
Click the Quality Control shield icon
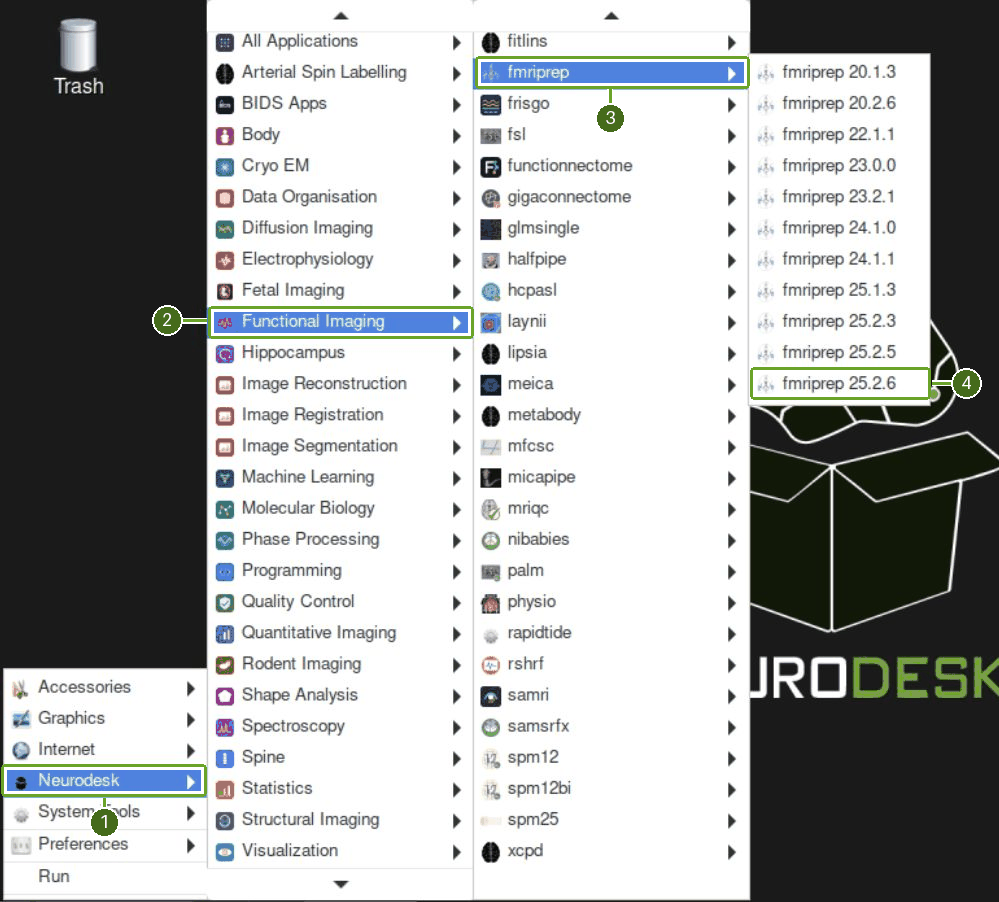[225, 603]
